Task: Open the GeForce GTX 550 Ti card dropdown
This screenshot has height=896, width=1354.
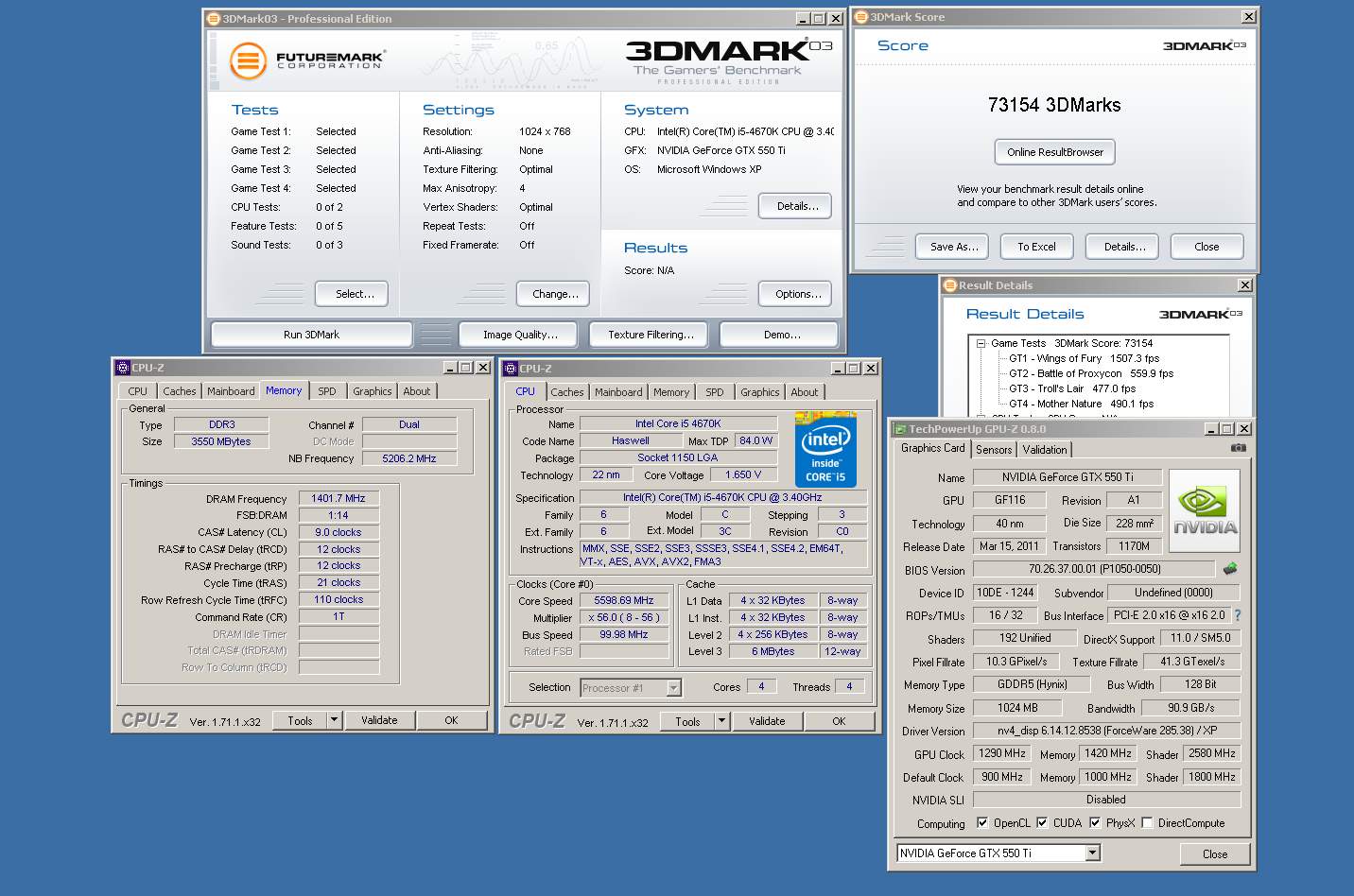Action: [x=1093, y=853]
